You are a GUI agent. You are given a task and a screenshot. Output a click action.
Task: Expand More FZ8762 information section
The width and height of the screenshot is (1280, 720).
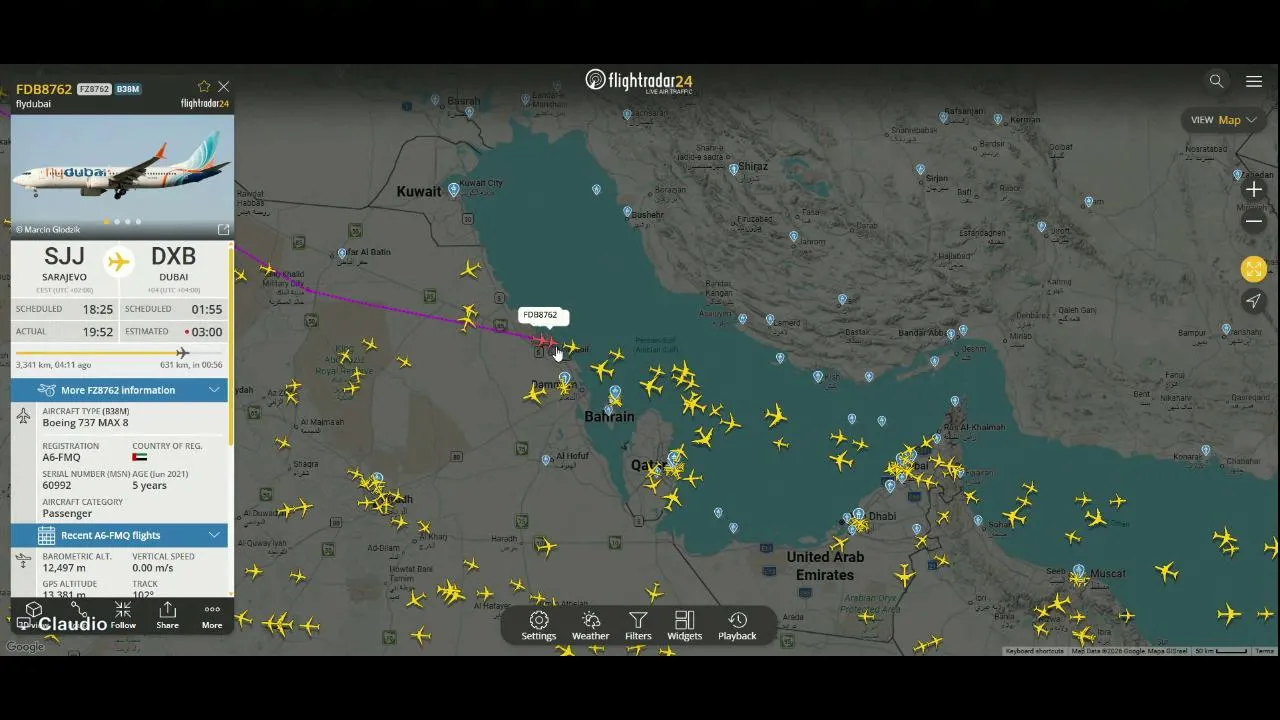click(x=119, y=390)
